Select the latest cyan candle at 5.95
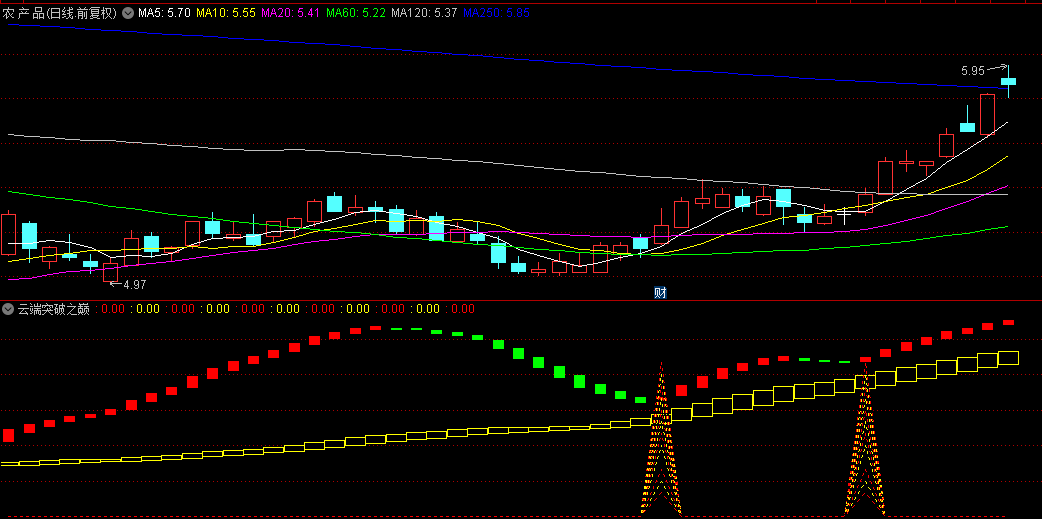Image resolution: width=1042 pixels, height=519 pixels. (x=1008, y=81)
